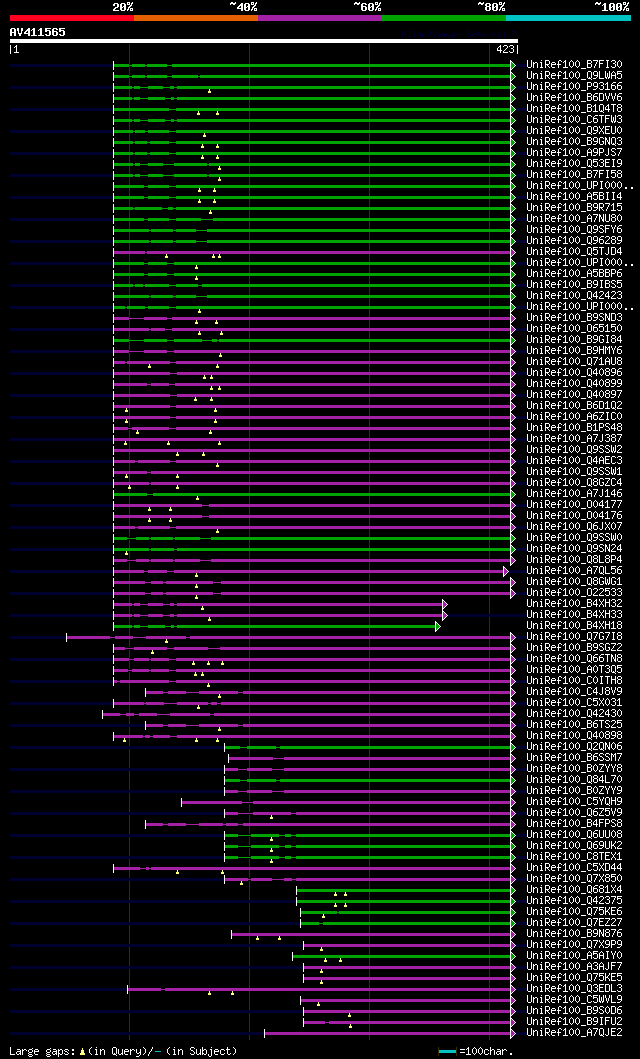Screen dimensions: 640x1059
Task: Select hit UniRef100_B1PS48
Action: (x=575, y=428)
